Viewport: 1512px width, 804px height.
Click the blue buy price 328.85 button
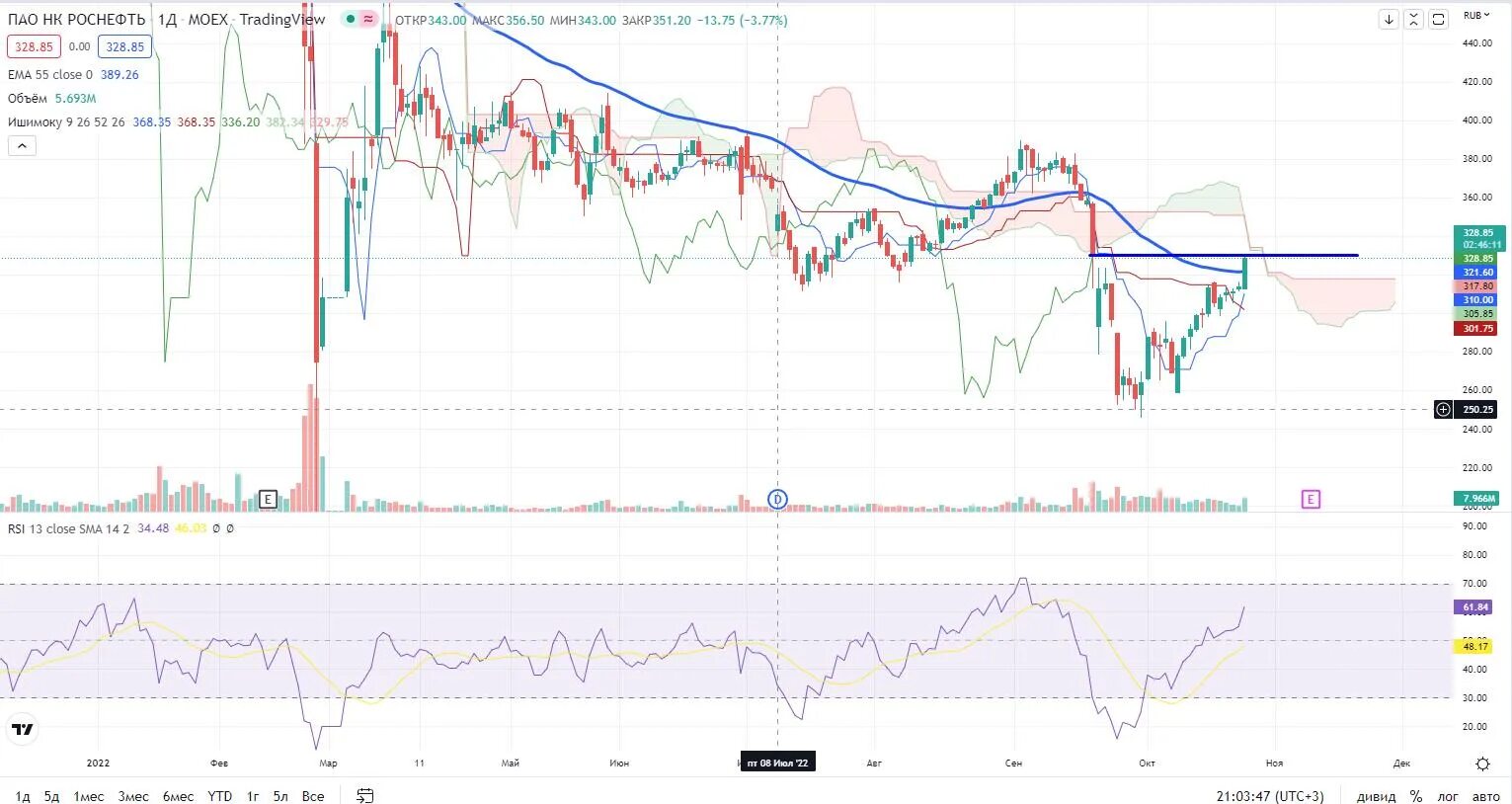(124, 46)
